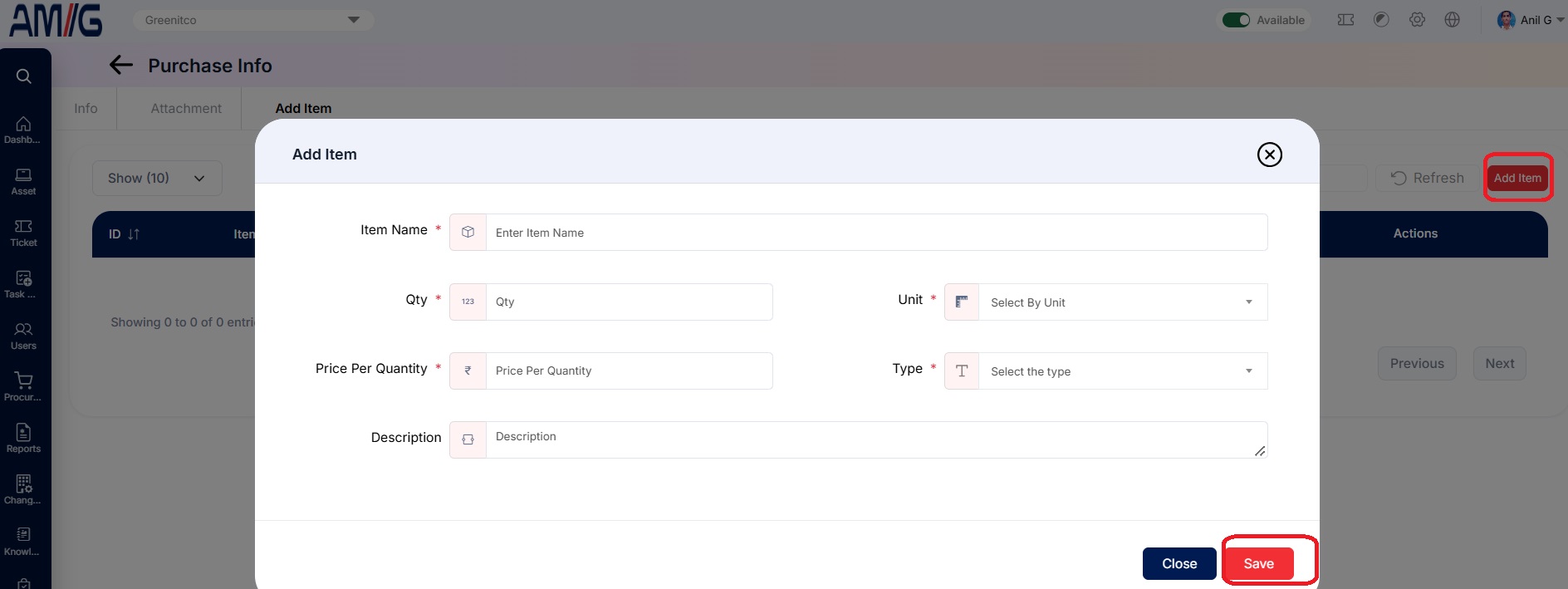Click the Actions column header
The width and height of the screenshot is (1568, 589).
point(1415,233)
